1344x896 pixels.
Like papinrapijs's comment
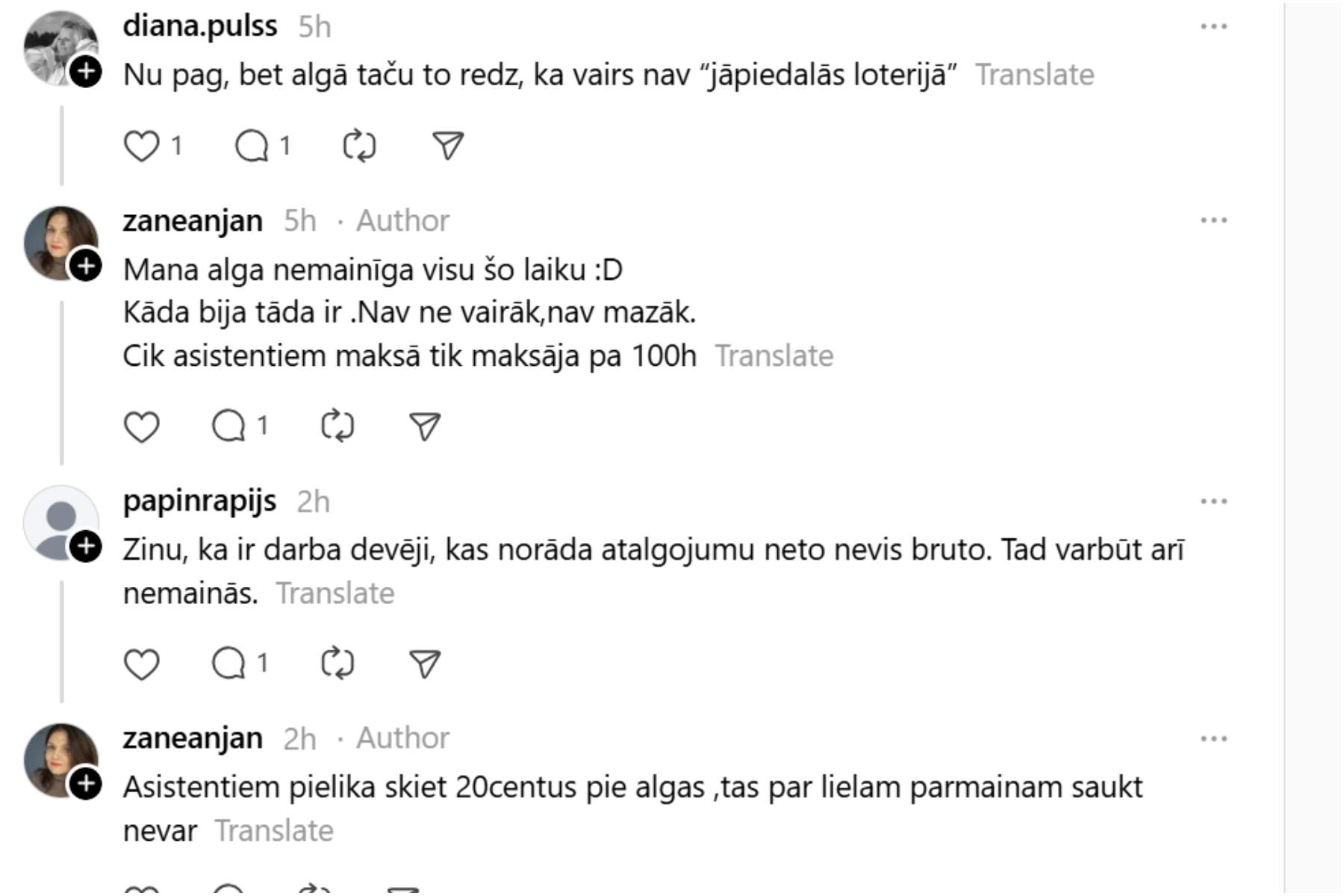141,664
